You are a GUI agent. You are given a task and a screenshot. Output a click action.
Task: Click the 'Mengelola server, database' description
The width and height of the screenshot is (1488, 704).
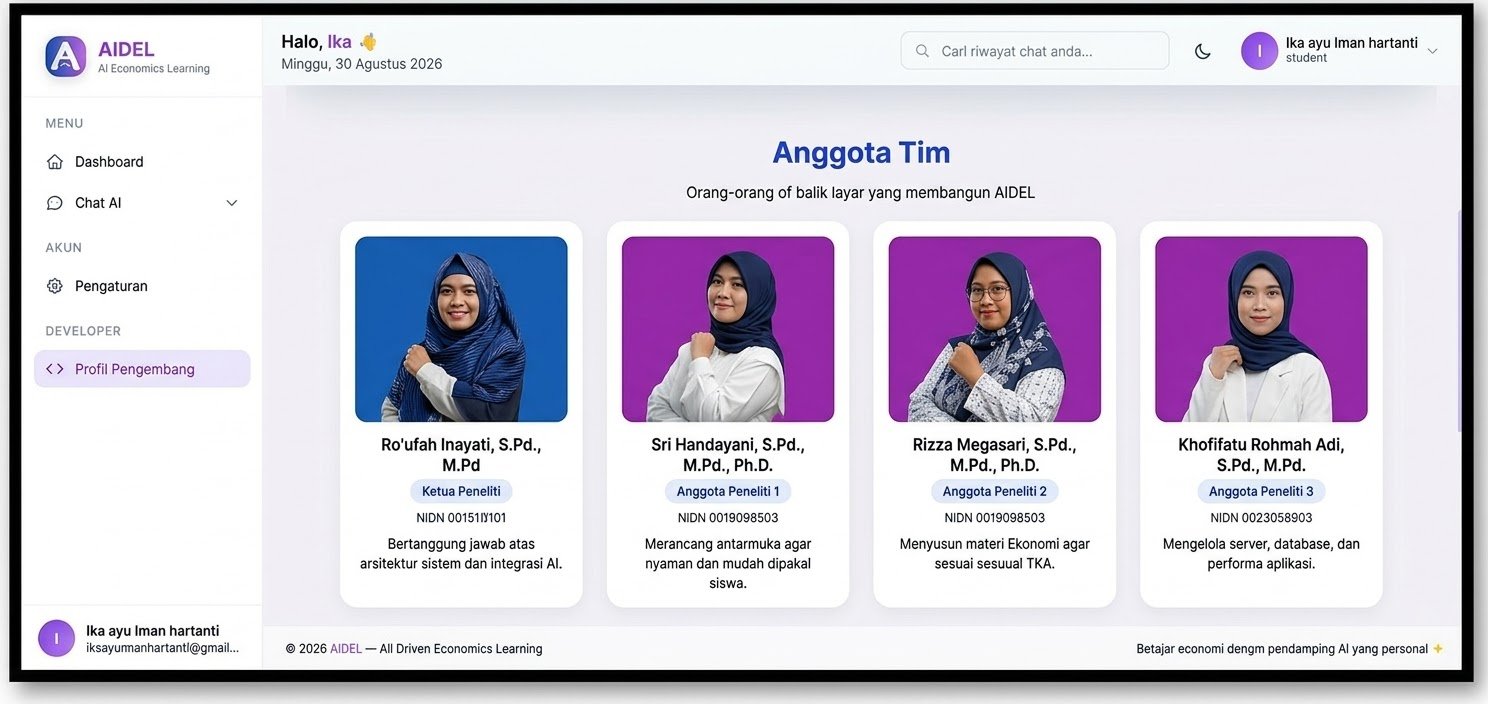pos(1261,554)
